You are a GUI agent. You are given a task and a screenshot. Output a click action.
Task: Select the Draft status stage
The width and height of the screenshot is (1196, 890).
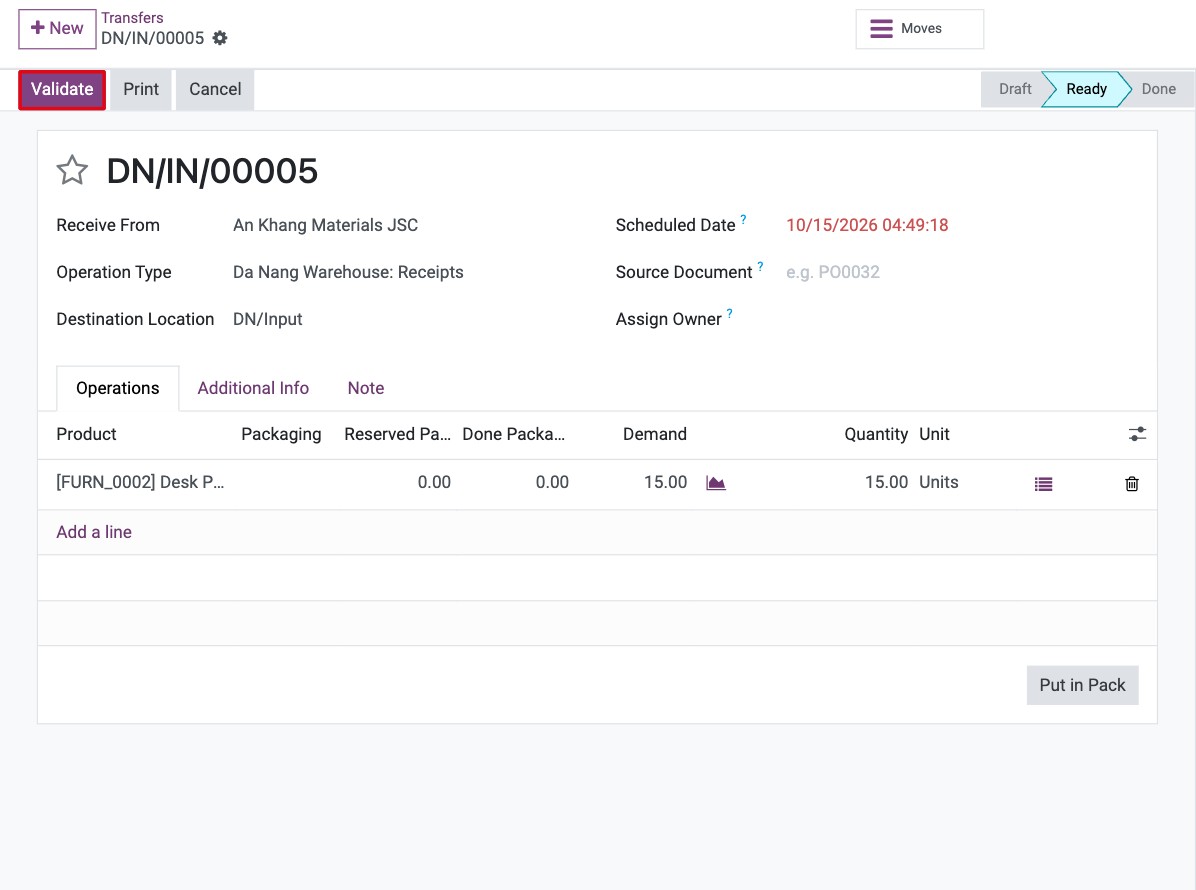pos(1014,89)
